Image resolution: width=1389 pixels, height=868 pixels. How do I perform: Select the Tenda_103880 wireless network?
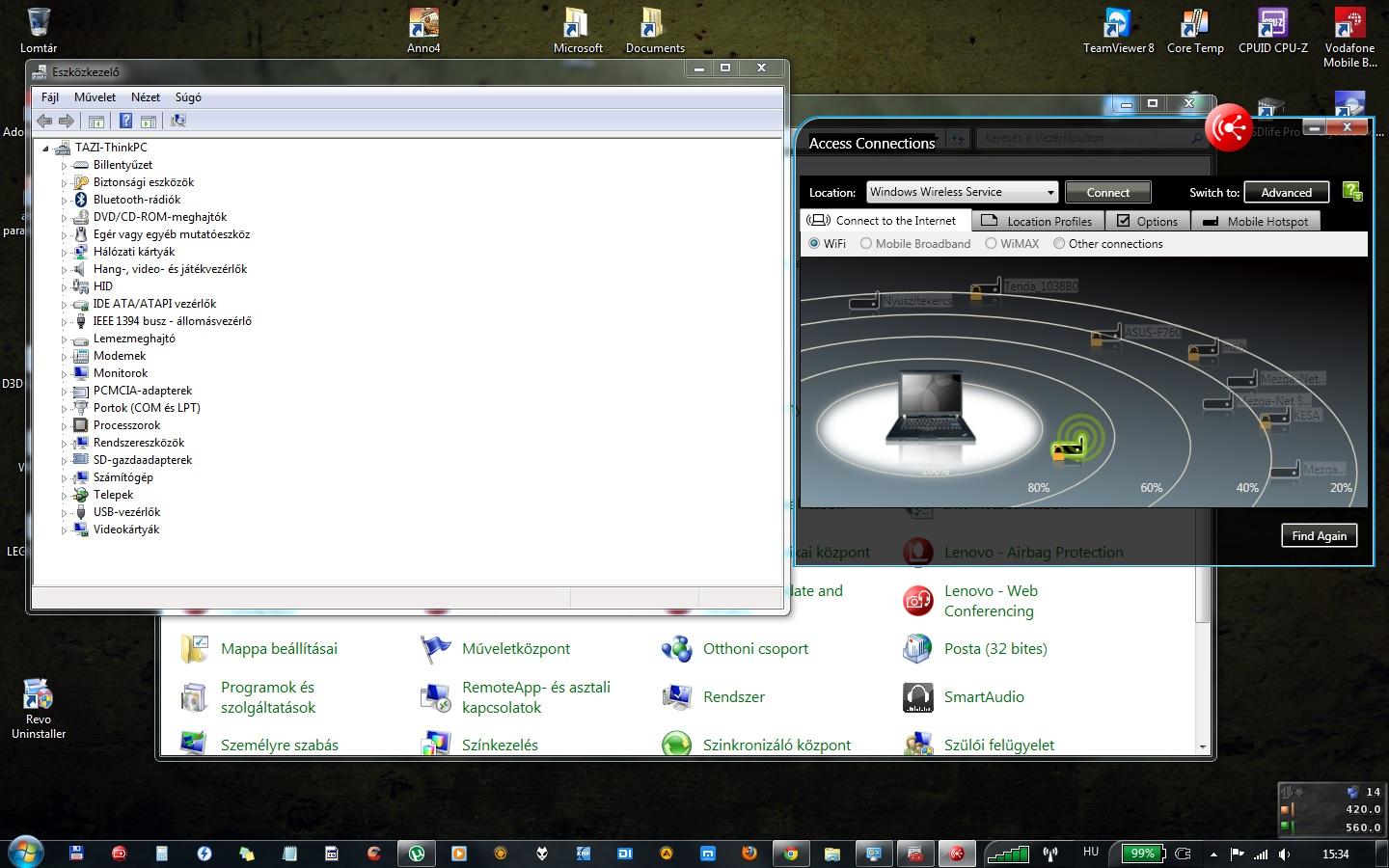1025,287
